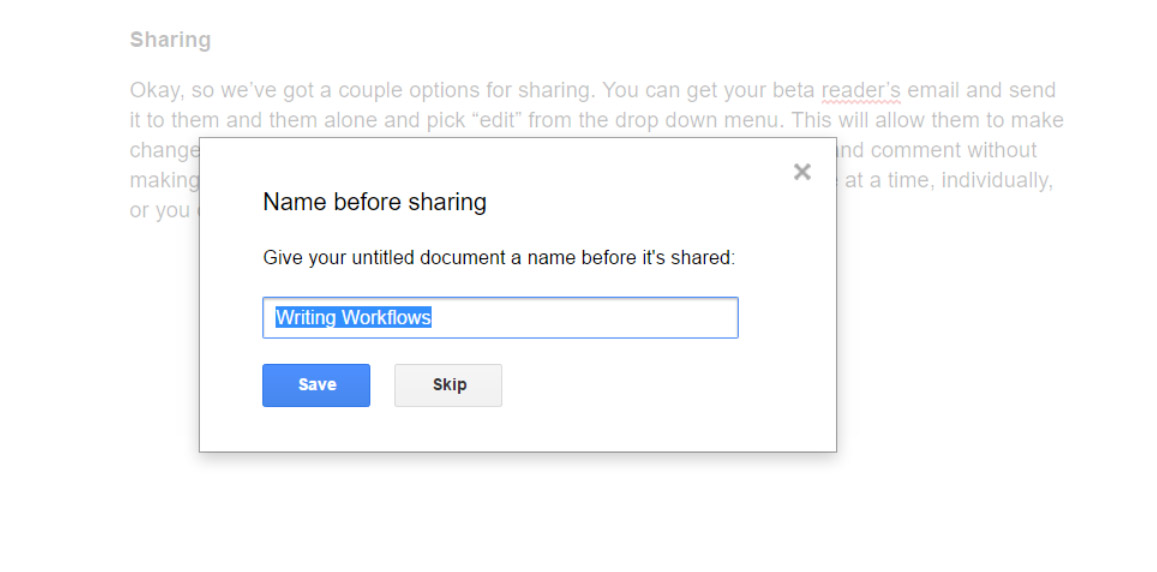
Task: Click the document name input field
Action: [x=500, y=318]
